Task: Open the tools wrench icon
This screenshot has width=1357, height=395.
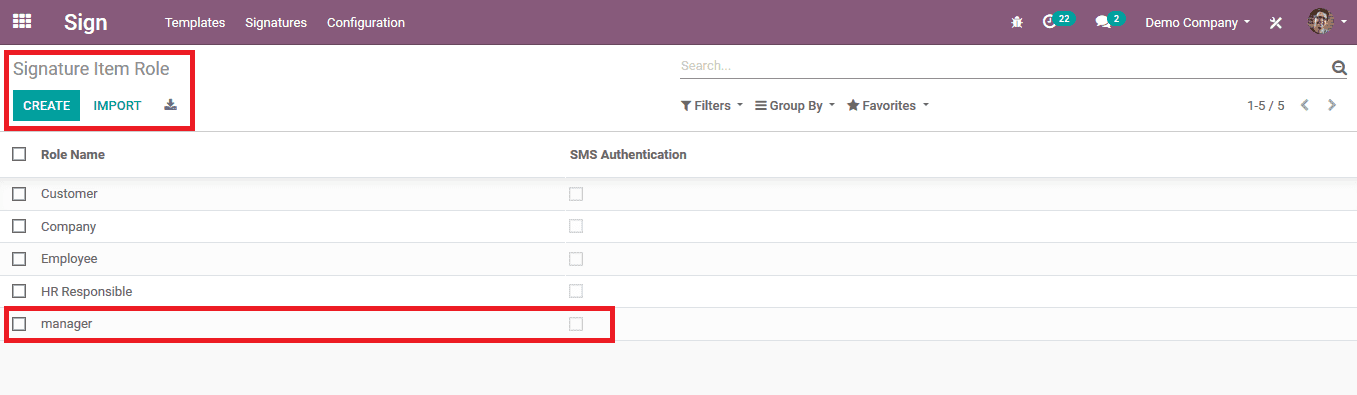Action: (x=1276, y=22)
